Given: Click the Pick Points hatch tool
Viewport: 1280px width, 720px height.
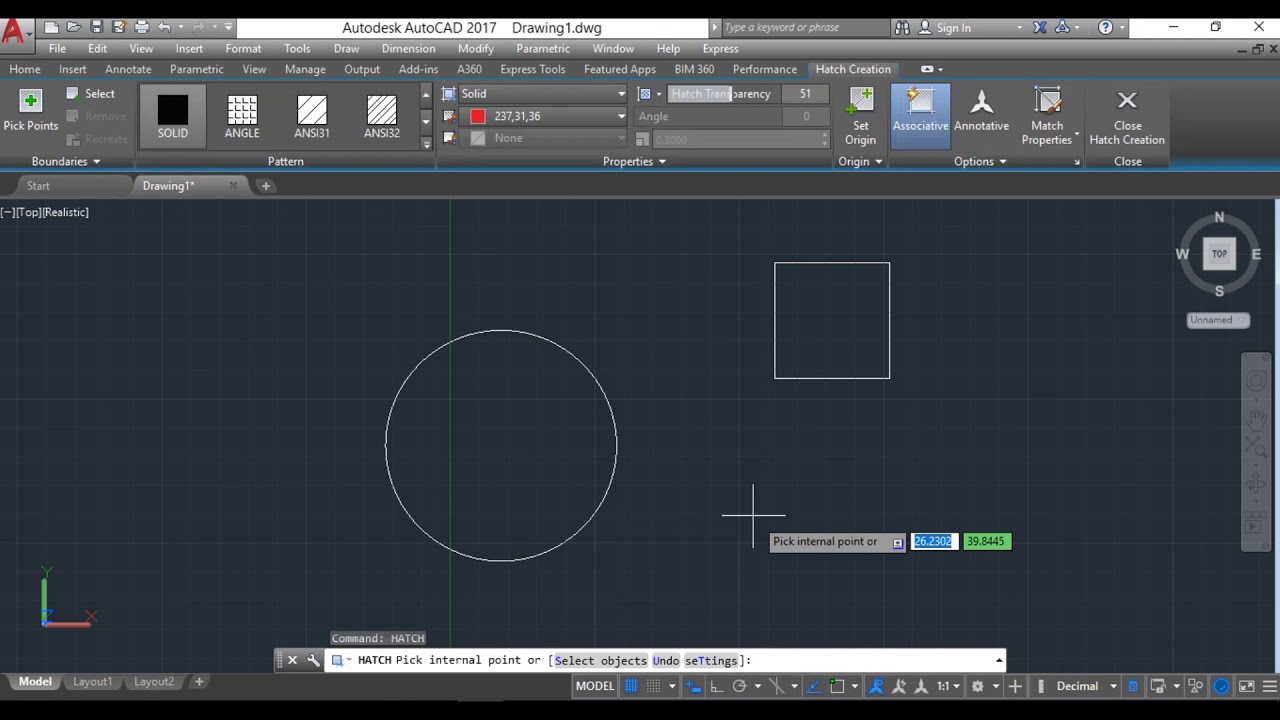Looking at the screenshot, I should tap(30, 111).
